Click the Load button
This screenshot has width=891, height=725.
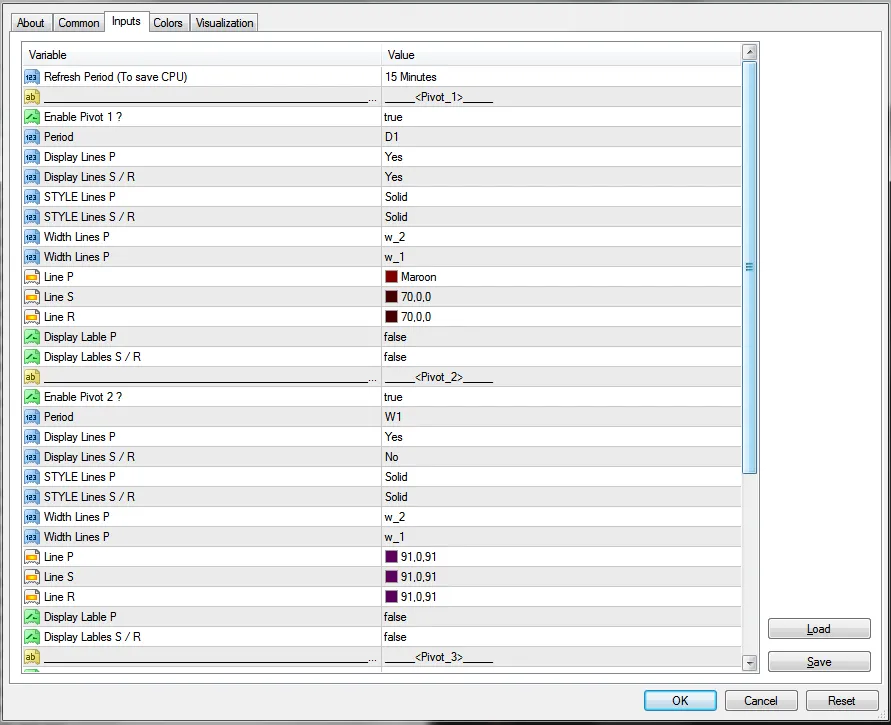tap(818, 629)
